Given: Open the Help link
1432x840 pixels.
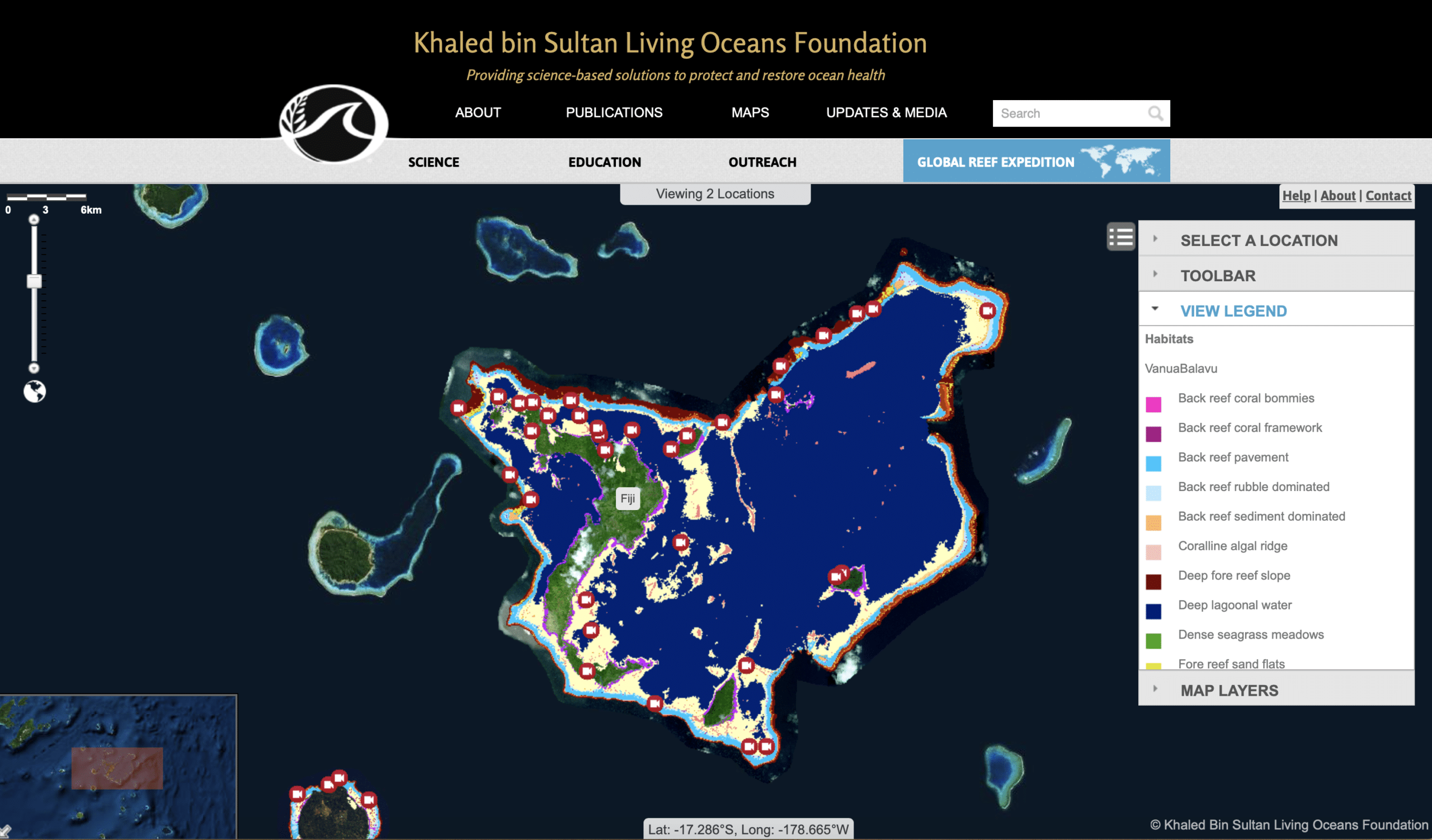Looking at the screenshot, I should (x=1296, y=195).
